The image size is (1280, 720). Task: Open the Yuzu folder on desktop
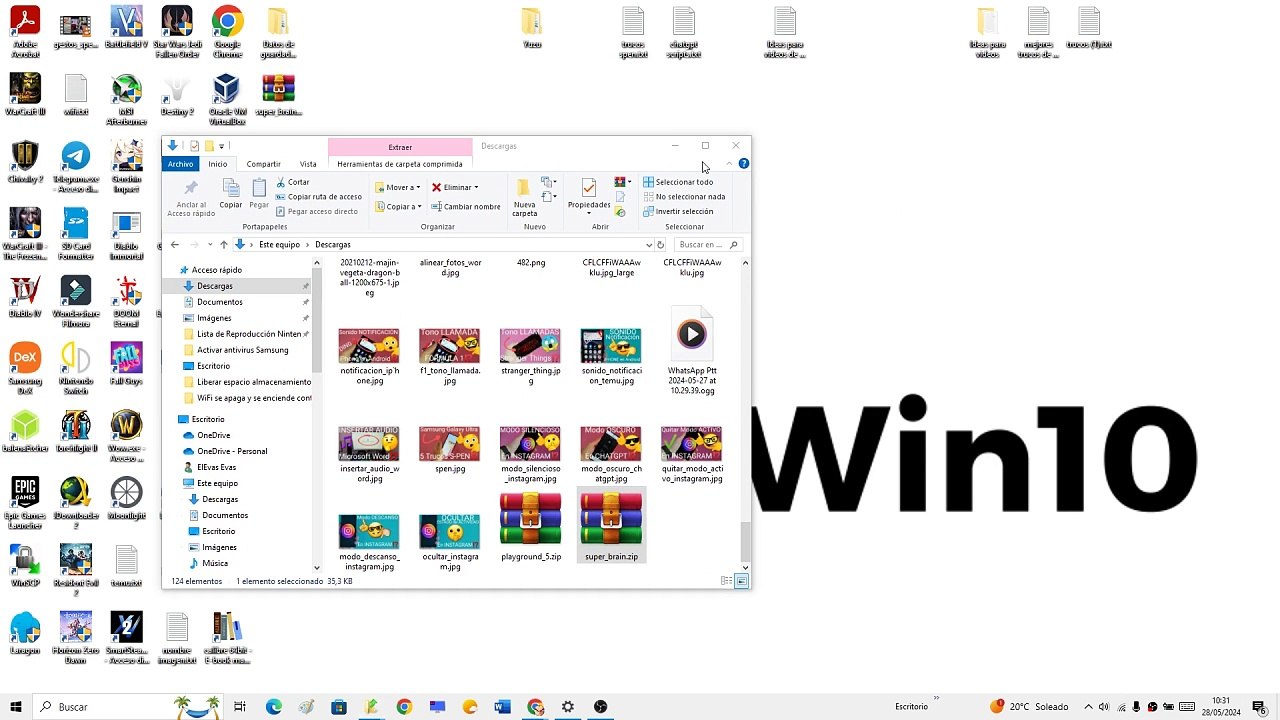click(x=532, y=28)
